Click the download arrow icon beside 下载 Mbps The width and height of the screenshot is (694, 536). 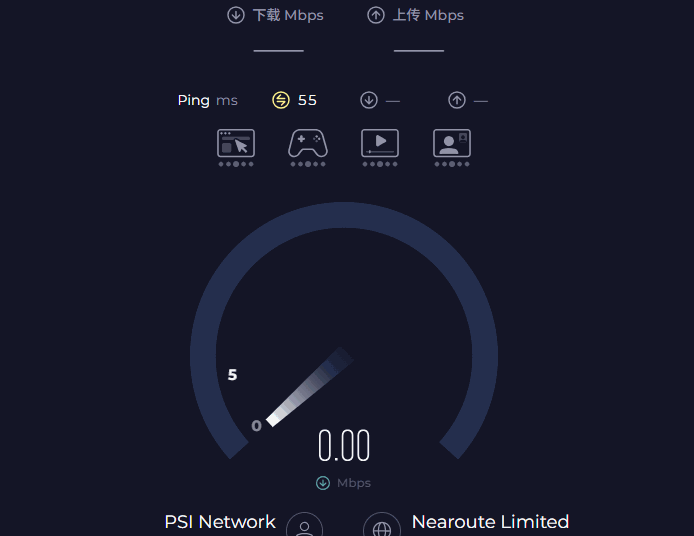coord(236,15)
